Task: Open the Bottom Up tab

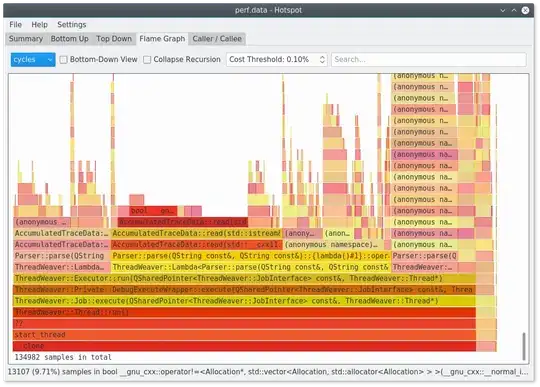Action: click(70, 39)
